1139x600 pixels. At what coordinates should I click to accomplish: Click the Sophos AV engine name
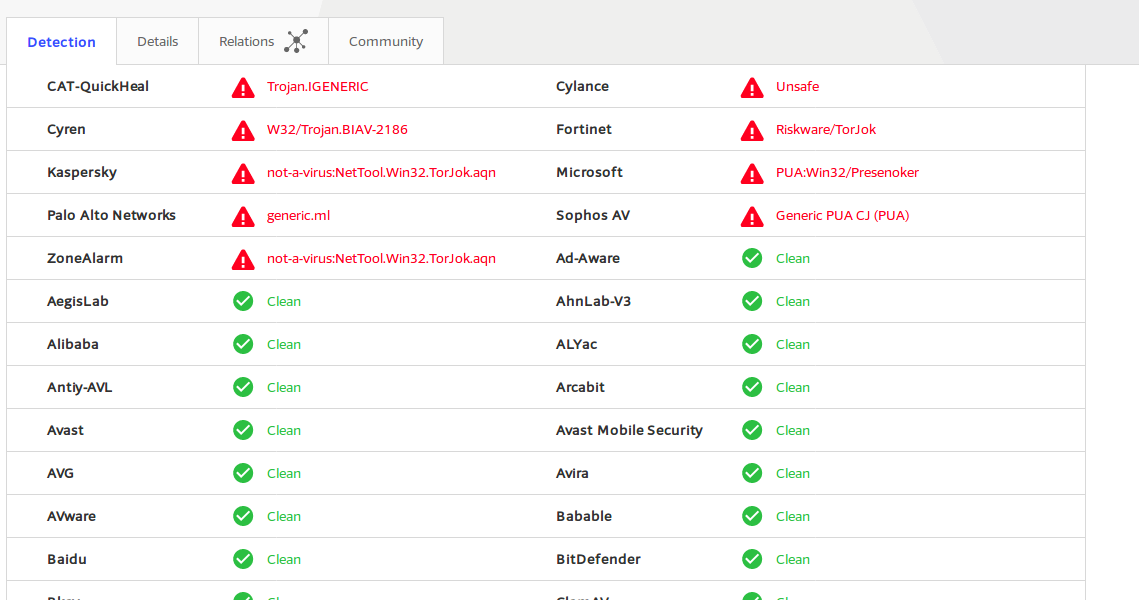coord(593,215)
